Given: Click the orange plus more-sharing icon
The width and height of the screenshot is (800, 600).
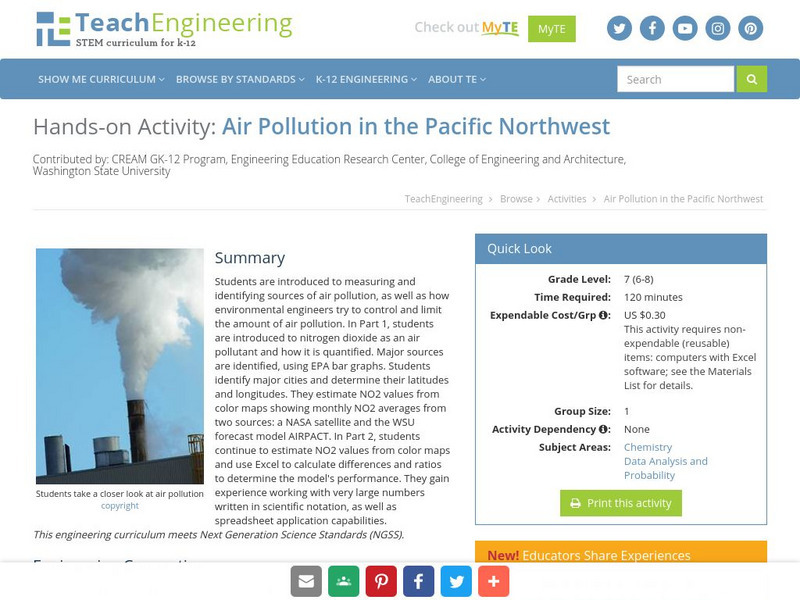Looking at the screenshot, I should tap(492, 581).
